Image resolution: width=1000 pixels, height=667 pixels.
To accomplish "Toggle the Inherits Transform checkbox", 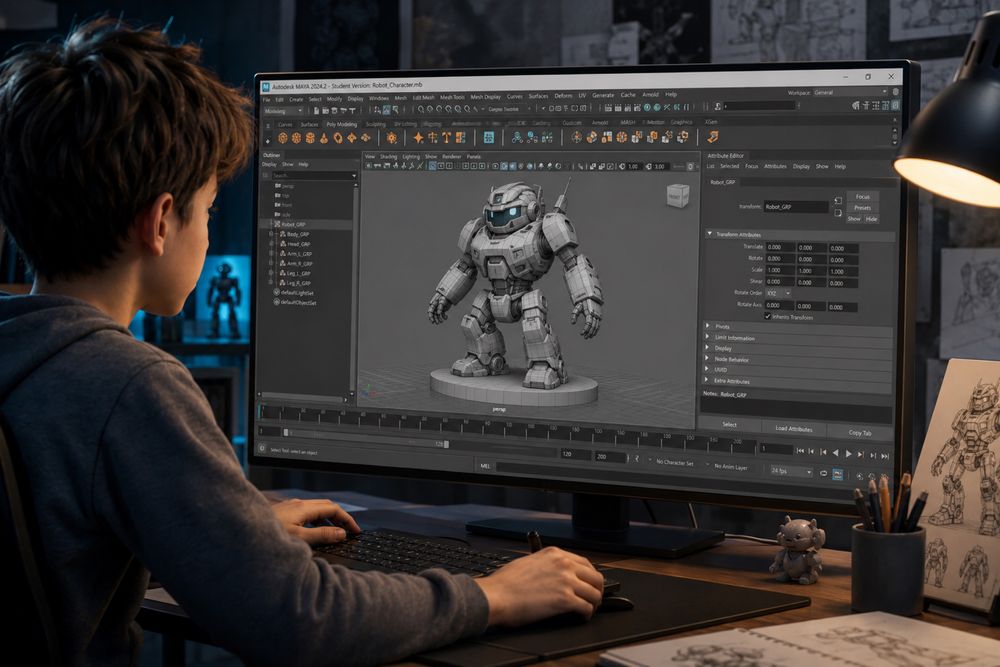I will tap(768, 316).
